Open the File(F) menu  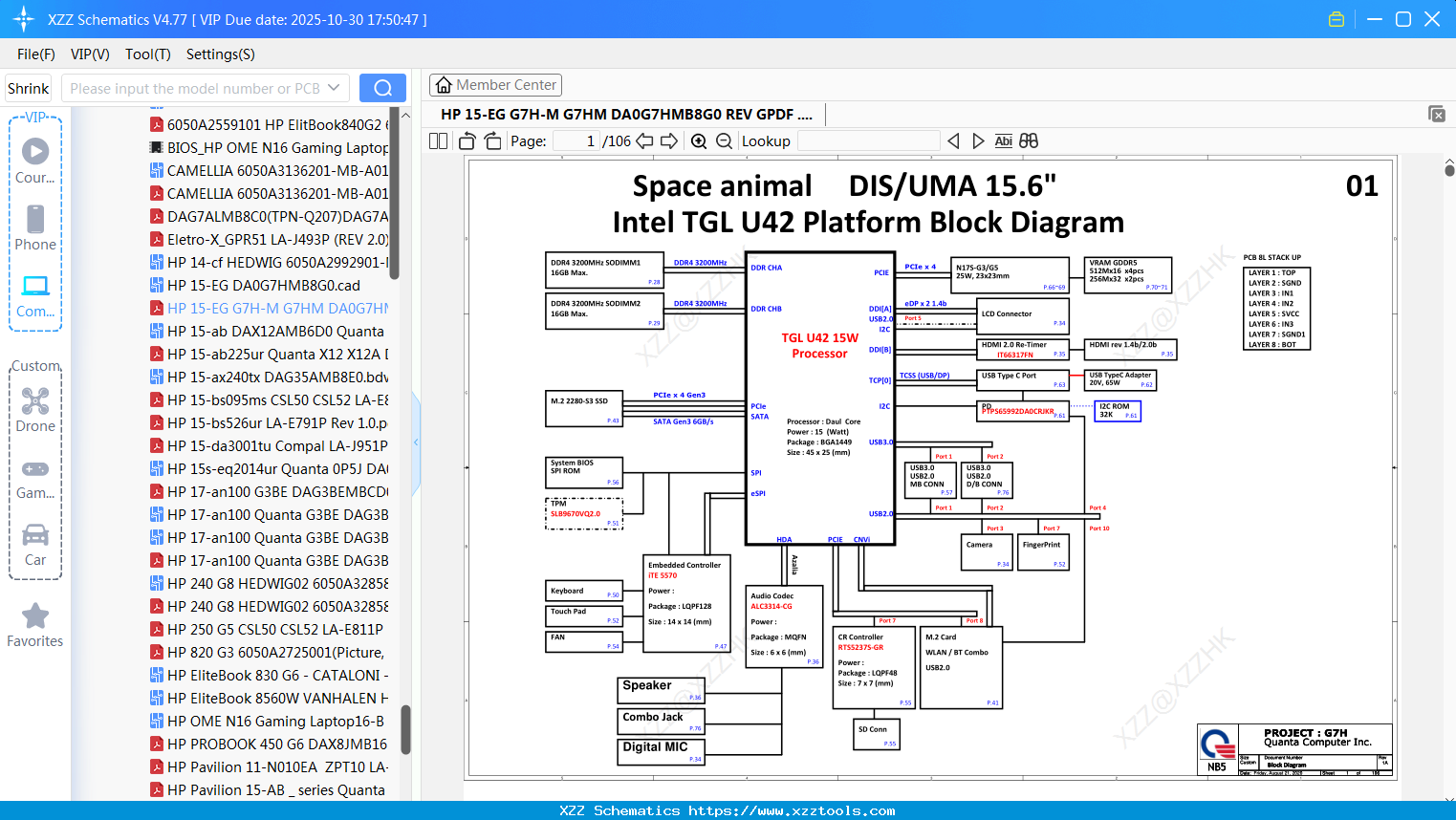point(36,54)
